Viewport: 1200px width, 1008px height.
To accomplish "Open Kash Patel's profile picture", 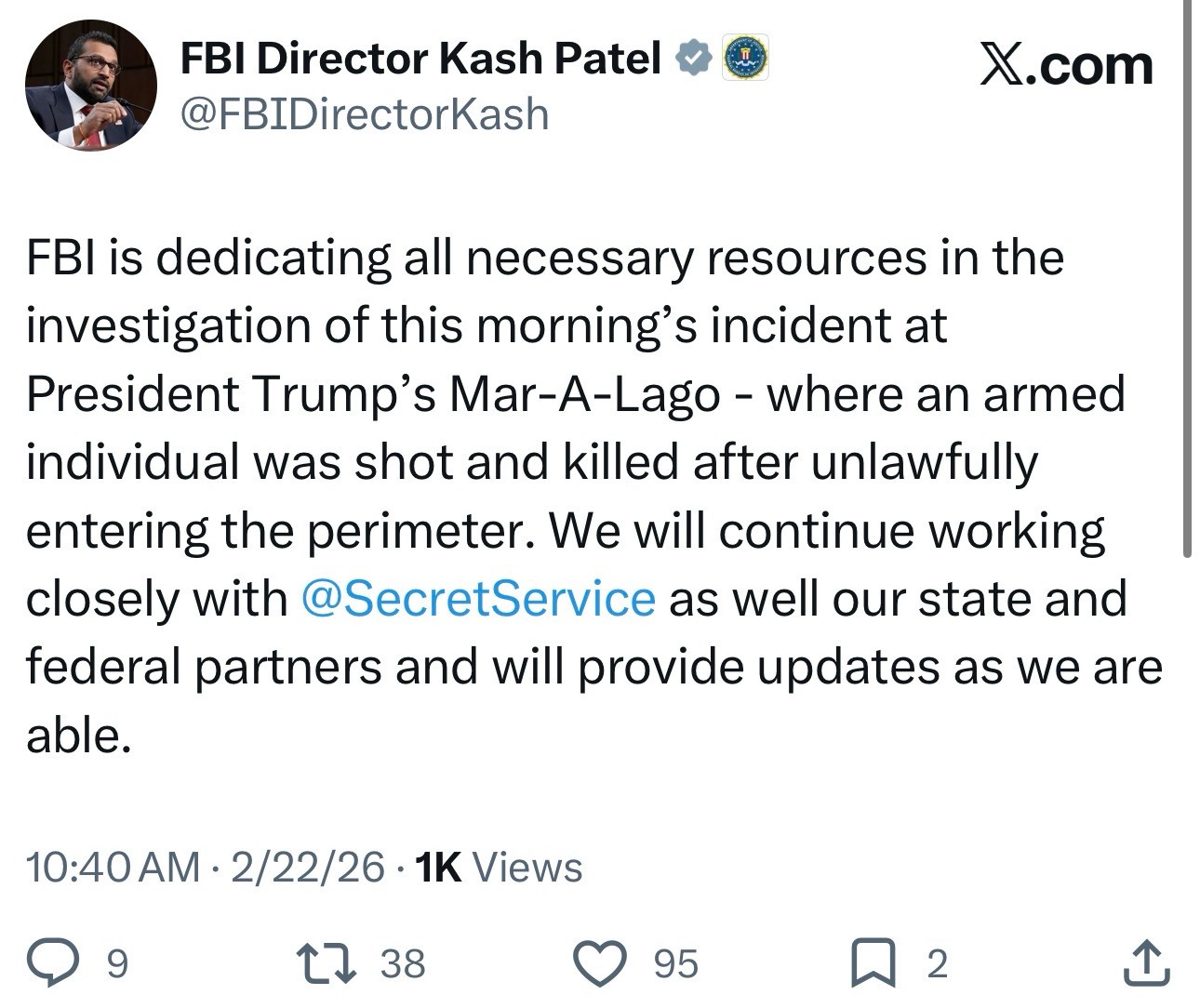I will [x=91, y=86].
